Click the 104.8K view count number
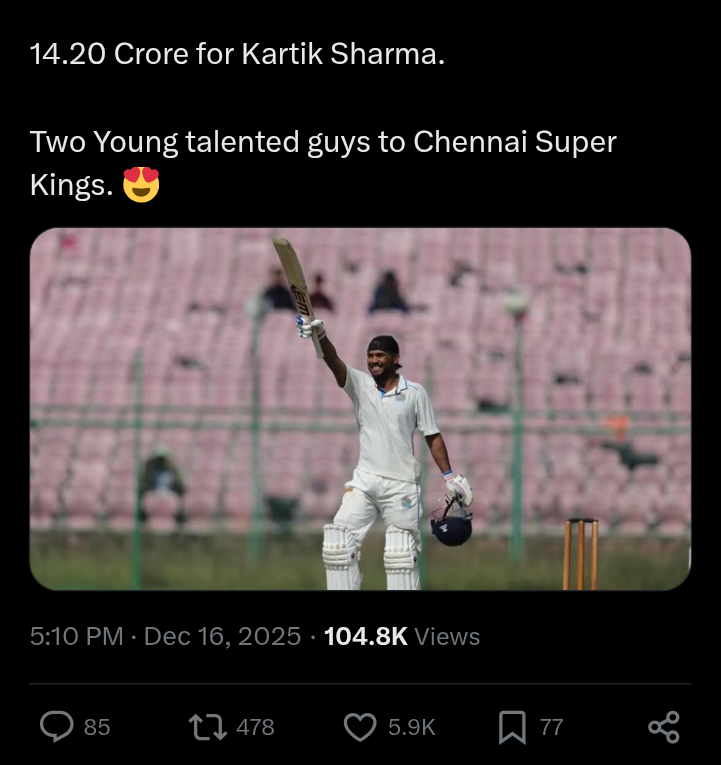Screen dimensions: 721x765 point(365,637)
